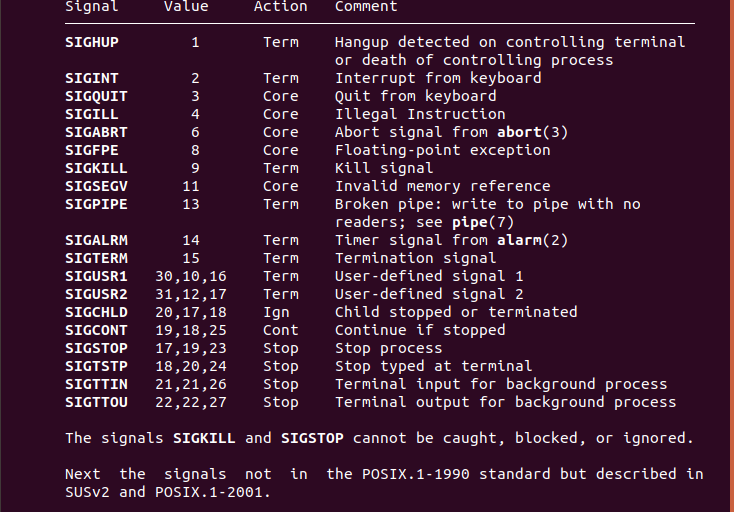The width and height of the screenshot is (734, 512).
Task: Click the SIGHUP signal name
Action: coord(92,42)
